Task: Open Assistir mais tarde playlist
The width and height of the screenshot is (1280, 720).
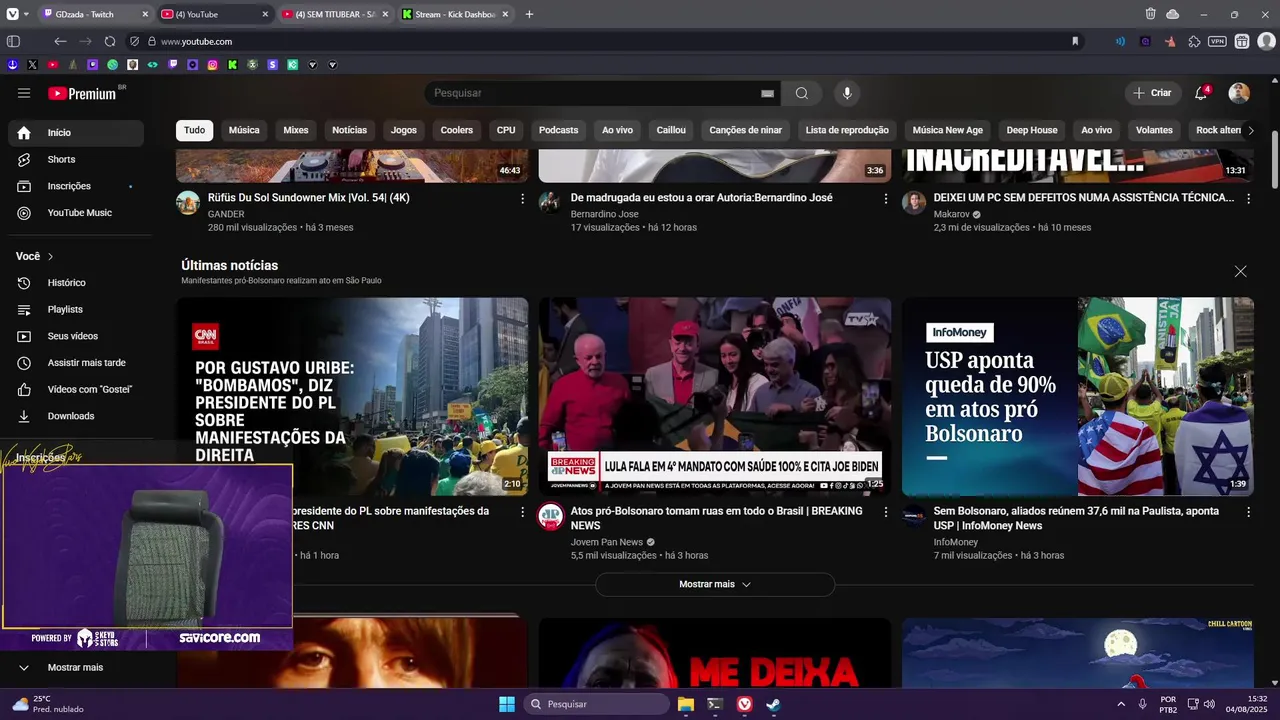Action: pyautogui.click(x=76, y=363)
